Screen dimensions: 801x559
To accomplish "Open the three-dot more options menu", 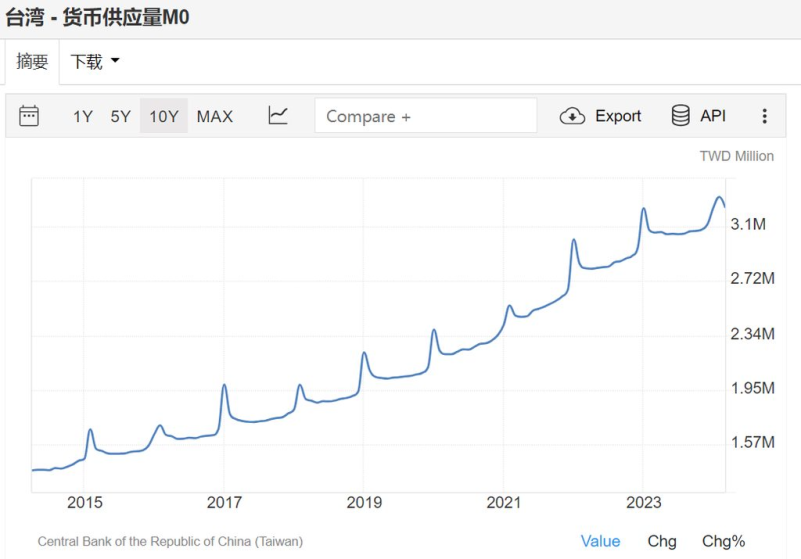I will (x=764, y=116).
